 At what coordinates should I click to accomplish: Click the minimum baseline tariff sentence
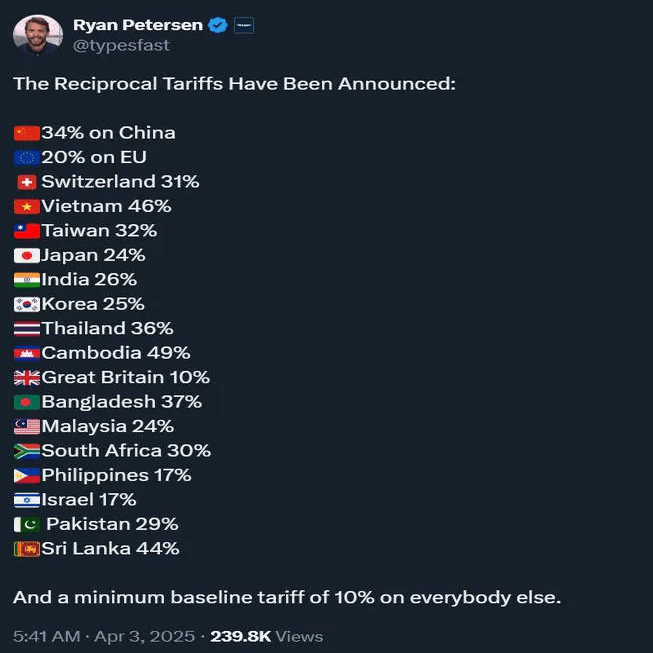point(287,598)
